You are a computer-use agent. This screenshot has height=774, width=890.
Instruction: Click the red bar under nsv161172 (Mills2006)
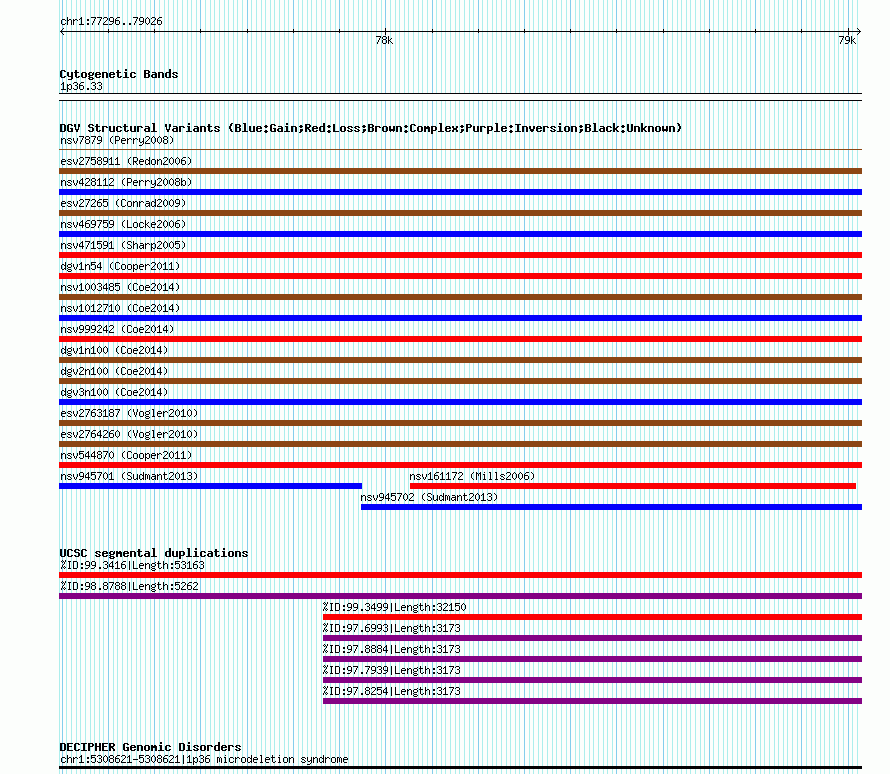[x=633, y=486]
